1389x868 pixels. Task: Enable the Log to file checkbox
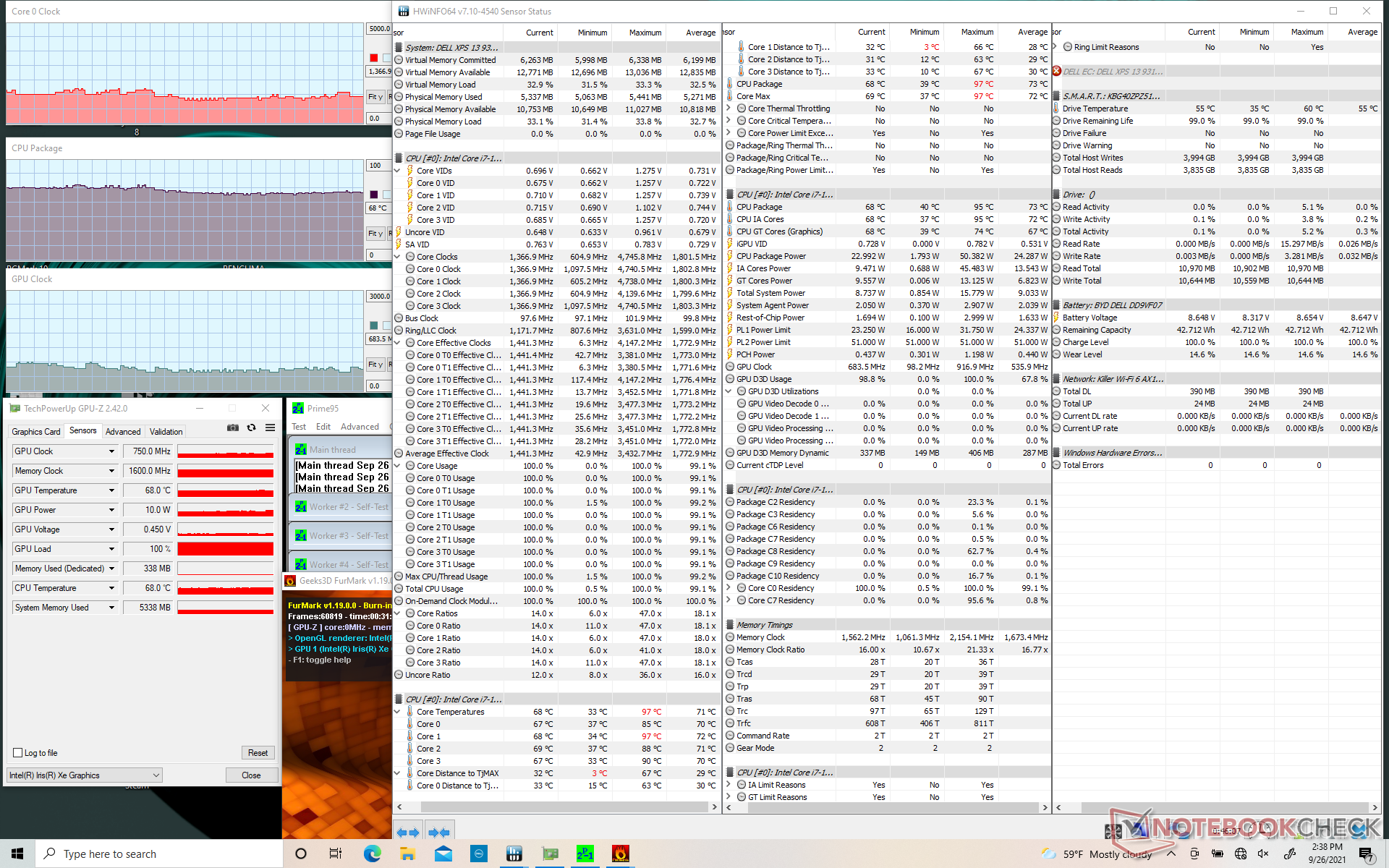coord(18,753)
